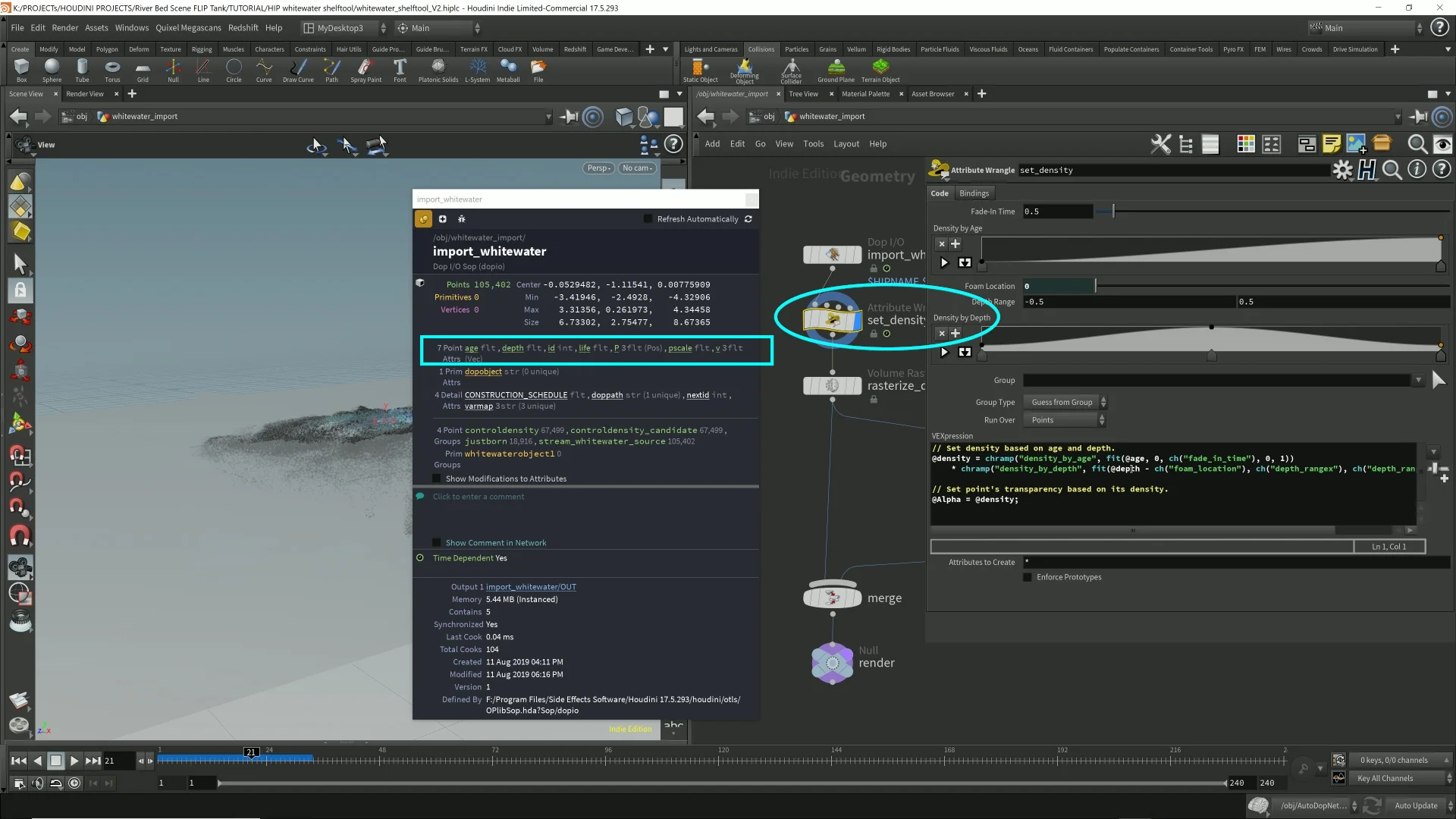The height and width of the screenshot is (819, 1456).
Task: Toggle Enforce Prototypes checkbox
Action: 1028,577
